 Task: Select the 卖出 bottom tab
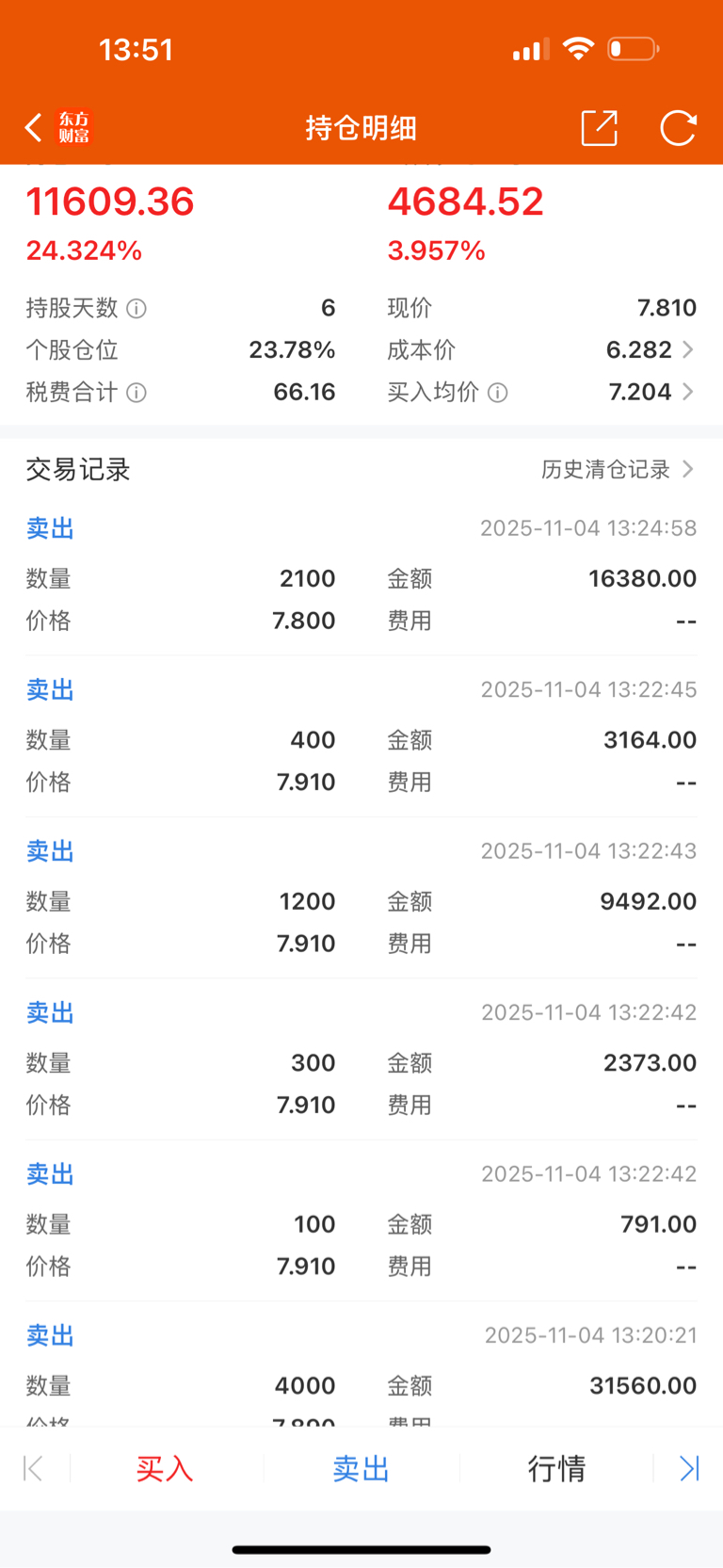click(x=361, y=1468)
